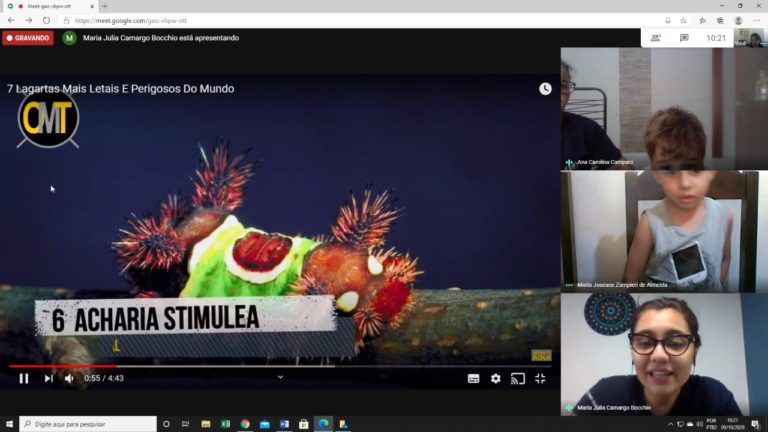Reload the Meet page
The height and width of the screenshot is (432, 768).
click(x=46, y=21)
